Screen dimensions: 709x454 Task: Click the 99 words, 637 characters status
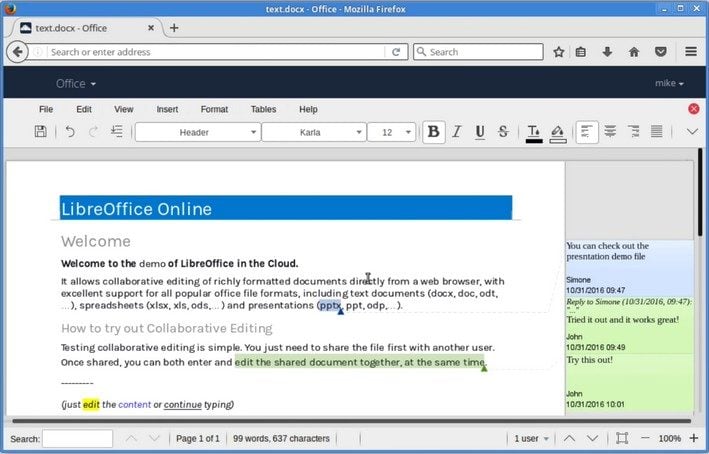click(281, 438)
